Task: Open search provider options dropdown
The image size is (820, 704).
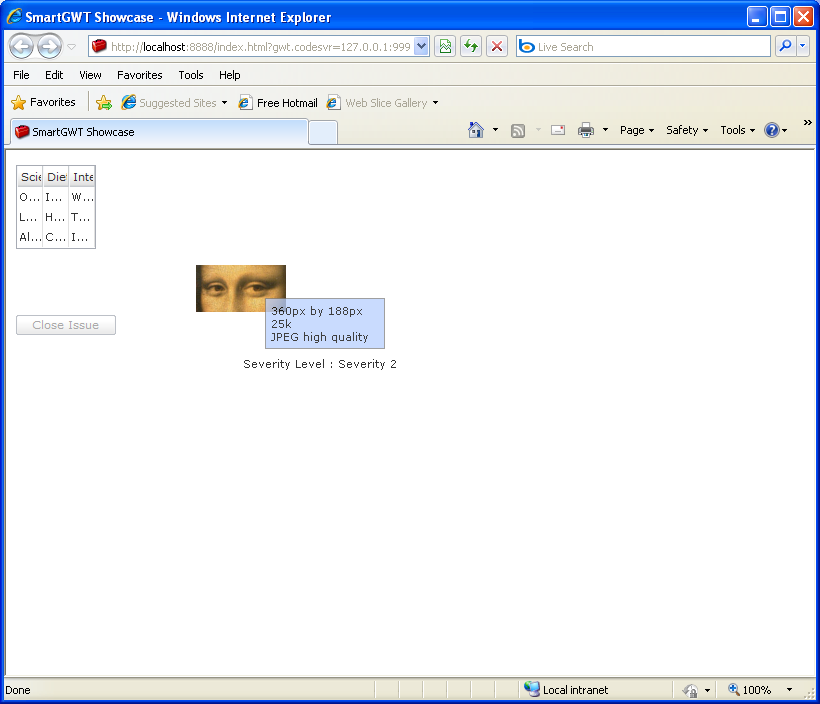Action: (x=803, y=47)
